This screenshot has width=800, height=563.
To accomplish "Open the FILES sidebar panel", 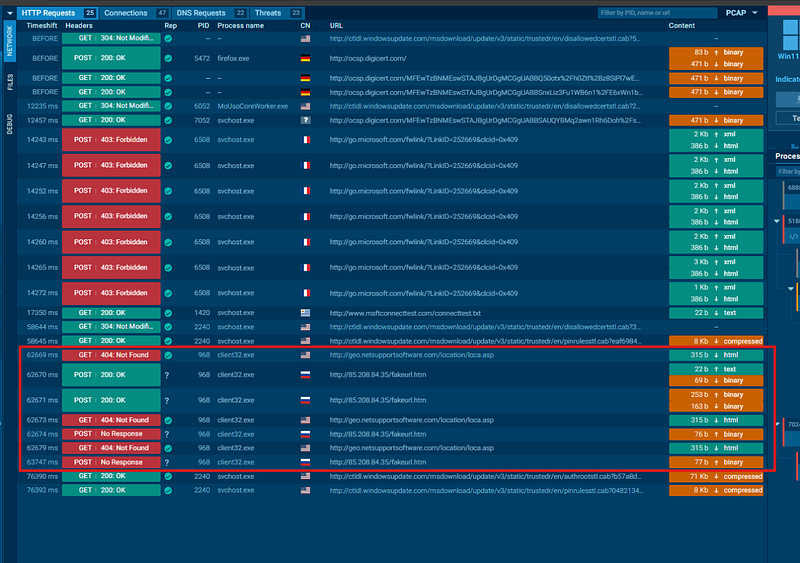I will [x=10, y=82].
